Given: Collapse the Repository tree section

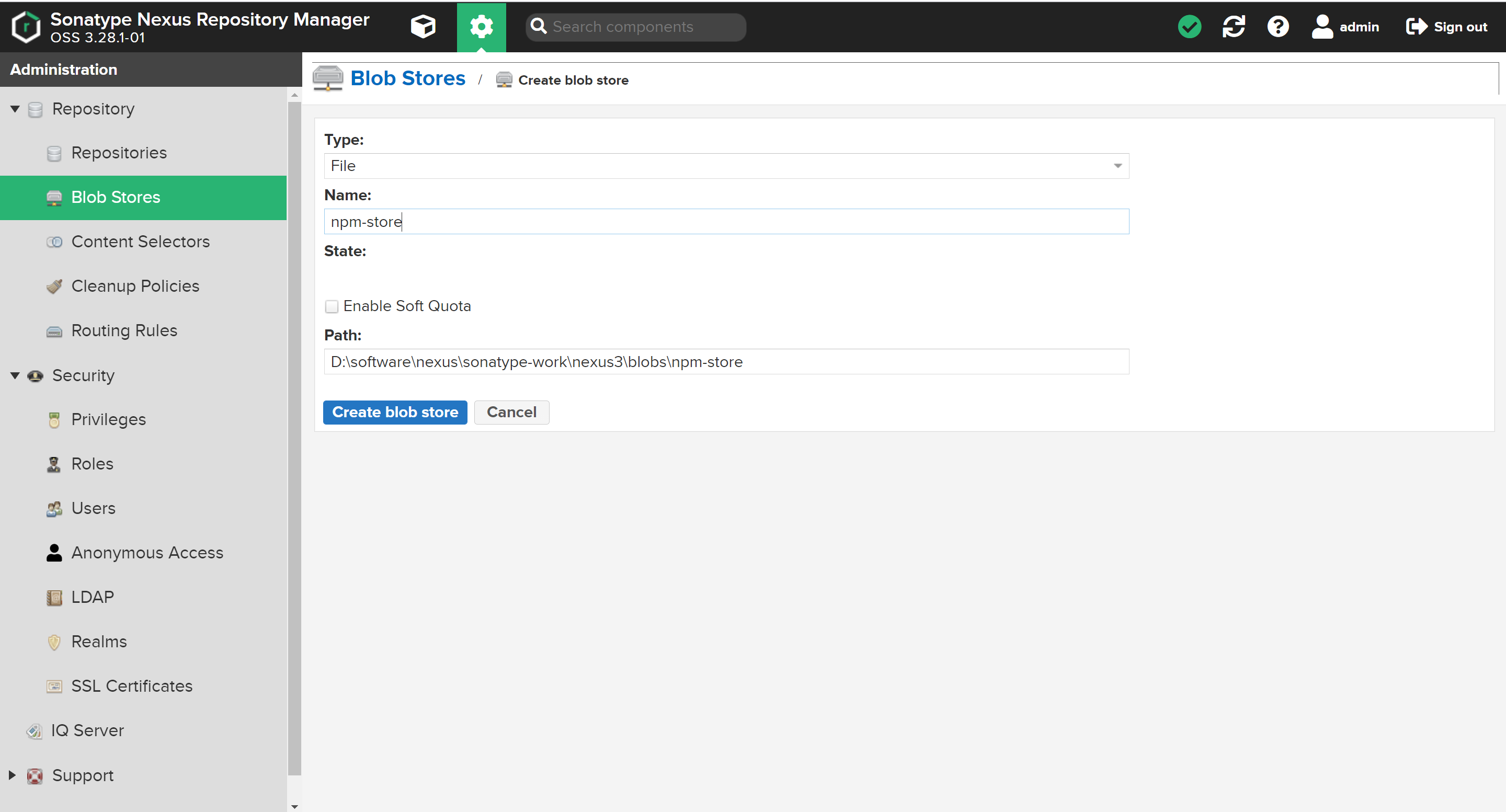Looking at the screenshot, I should tap(15, 109).
